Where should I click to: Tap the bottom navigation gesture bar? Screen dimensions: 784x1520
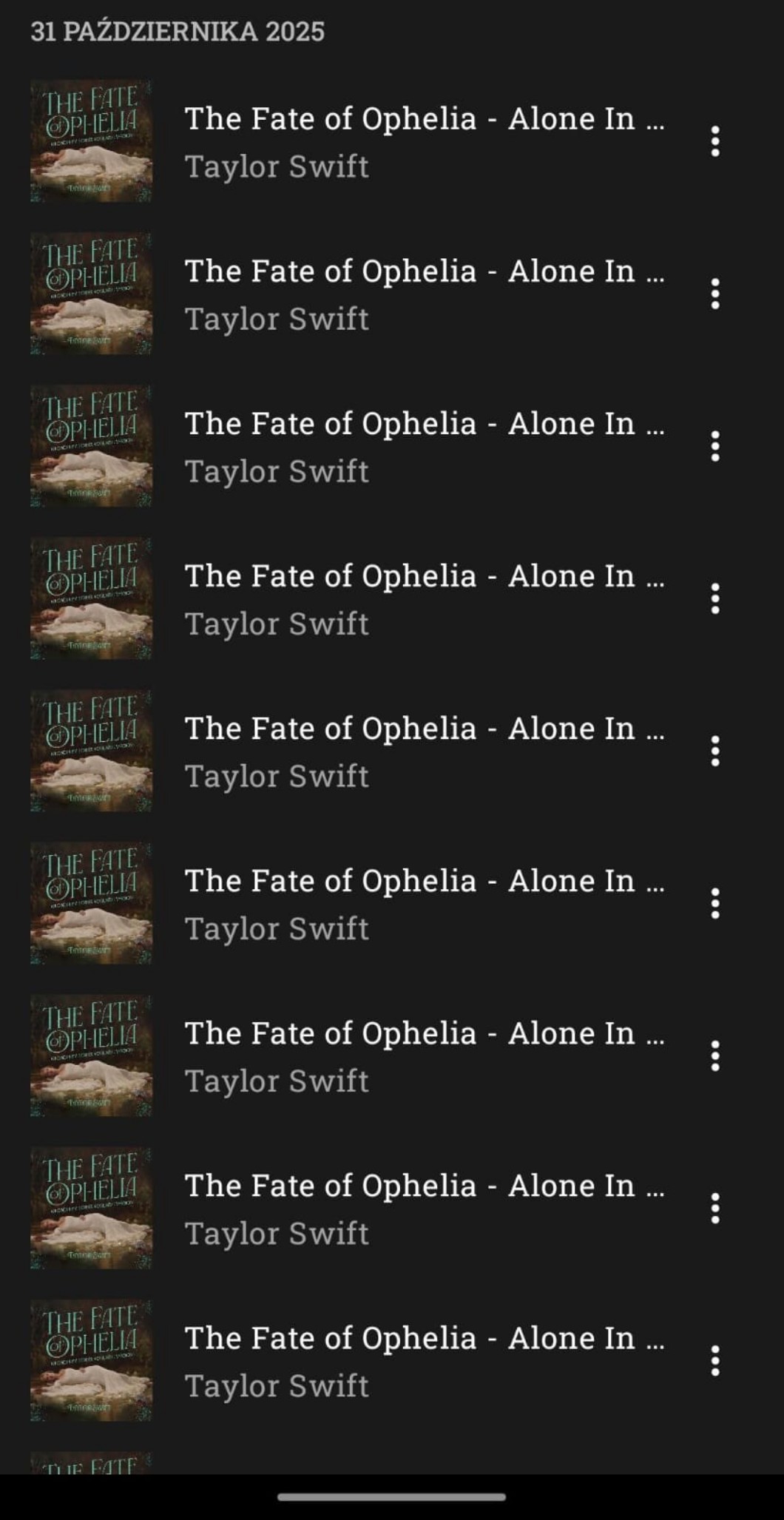392,1496
